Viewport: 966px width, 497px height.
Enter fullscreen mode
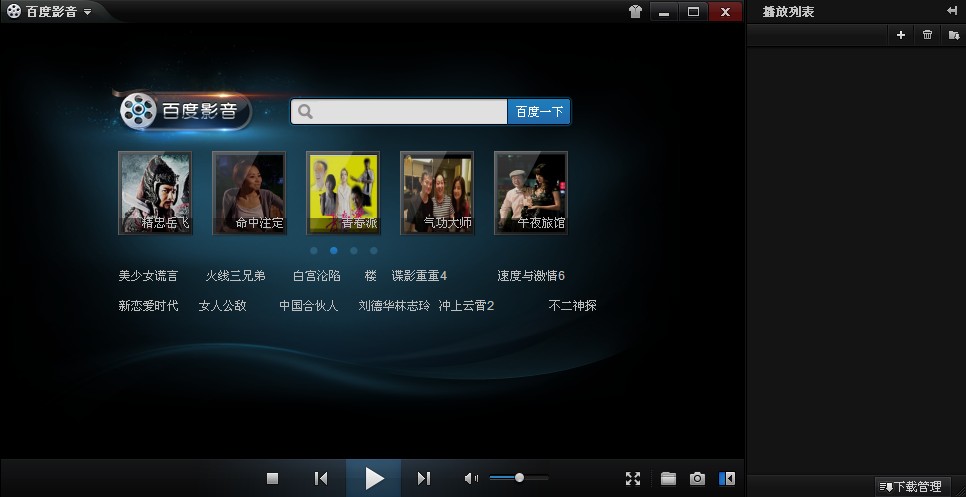pos(633,479)
